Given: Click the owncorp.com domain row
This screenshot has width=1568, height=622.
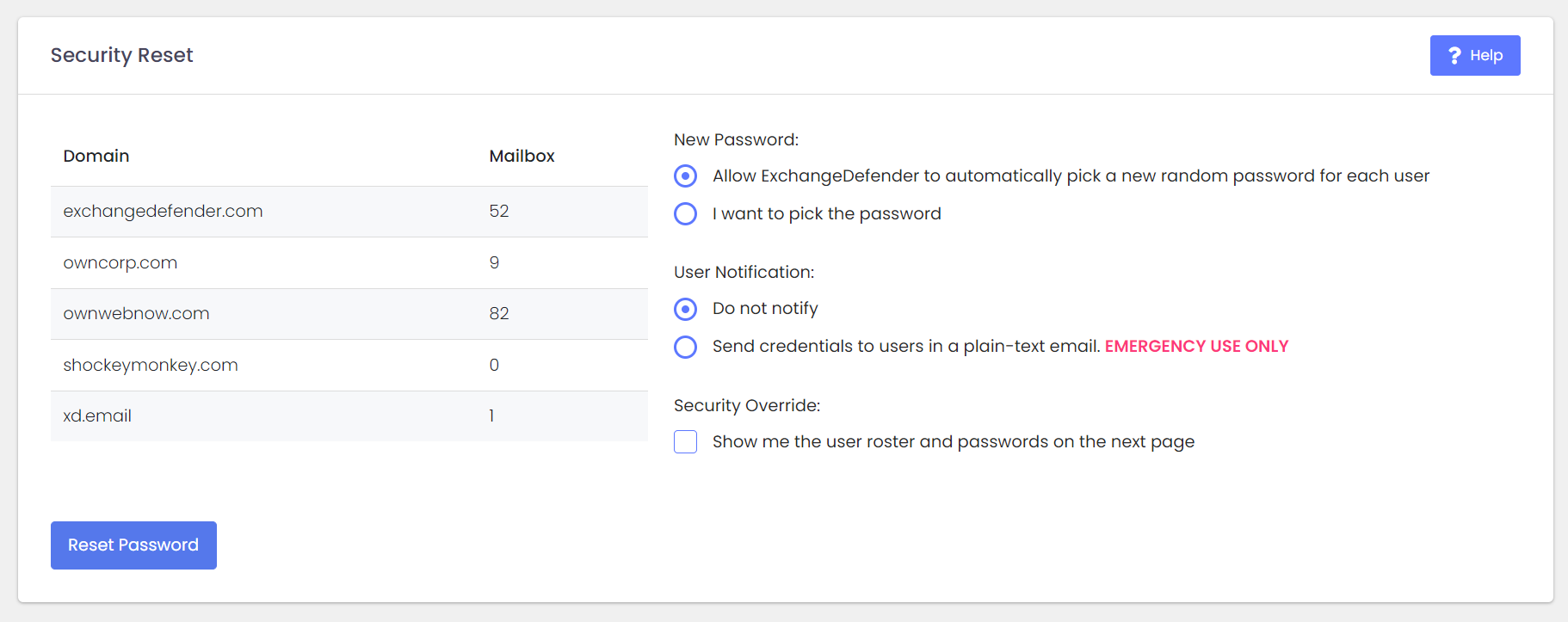Looking at the screenshot, I should coord(120,263).
